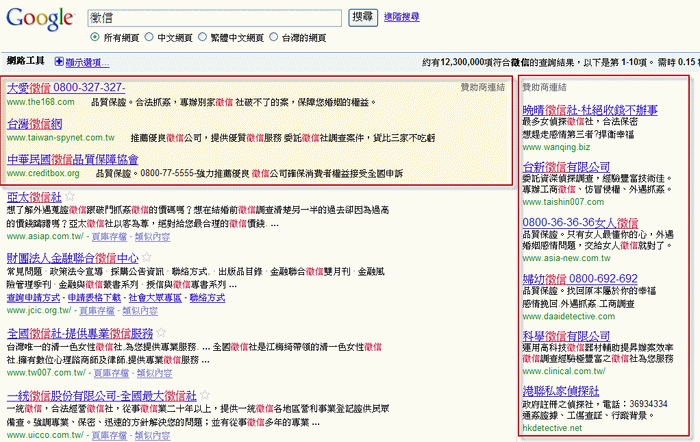Open the 全國徵信社-提供專業徵信服務 result title
The height and width of the screenshot is (442, 700).
80,334
